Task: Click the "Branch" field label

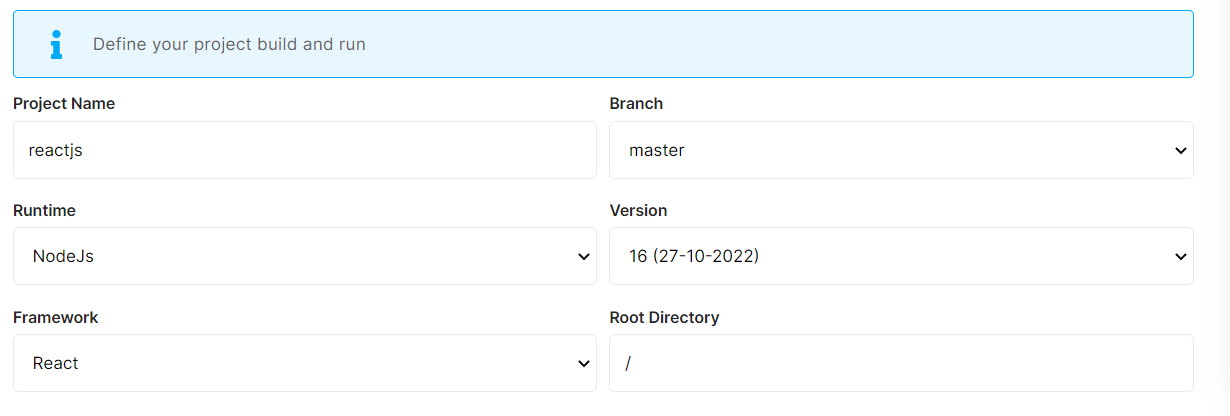Action: tap(636, 103)
